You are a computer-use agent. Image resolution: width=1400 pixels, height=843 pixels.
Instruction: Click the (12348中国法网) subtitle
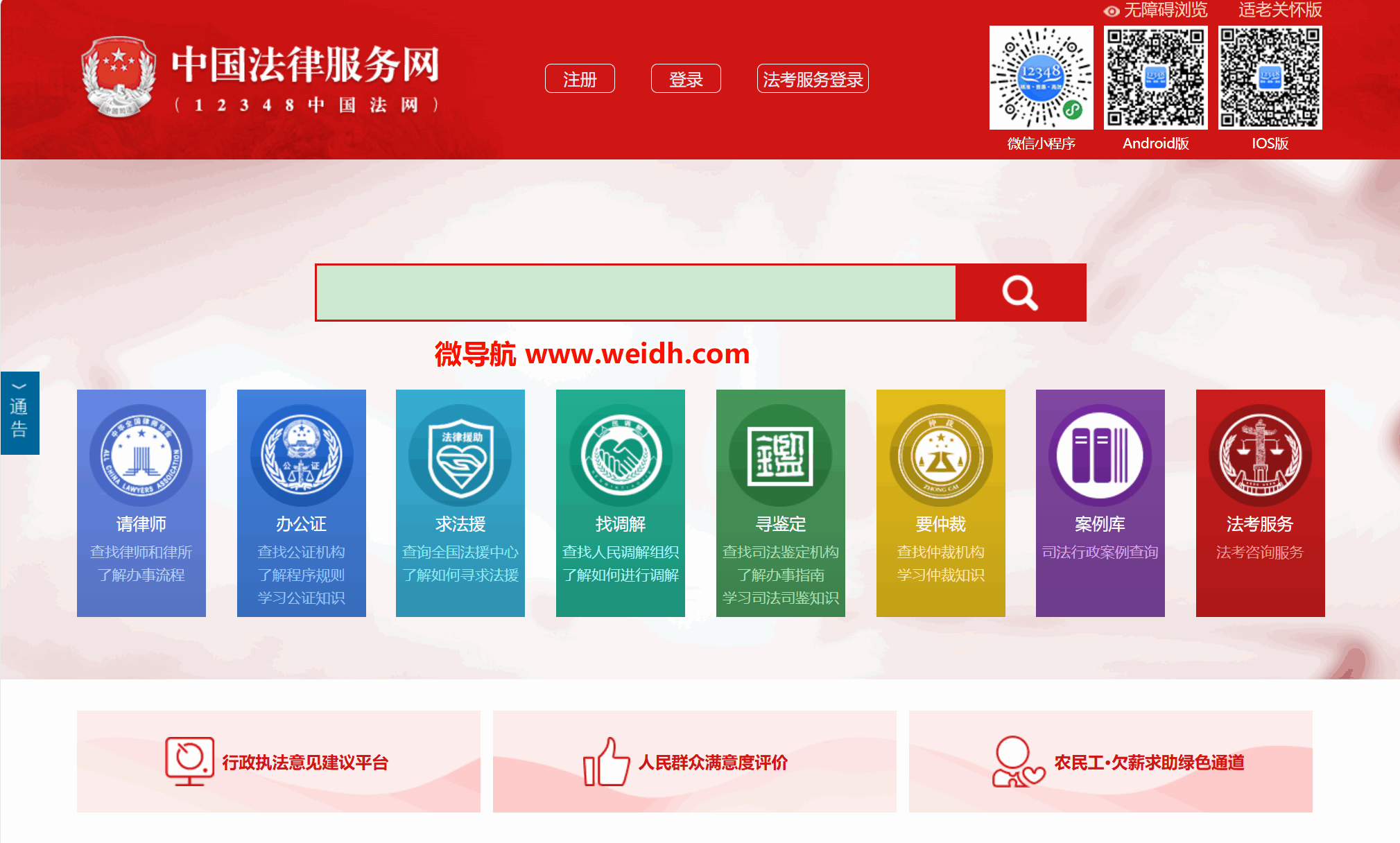pos(307,105)
